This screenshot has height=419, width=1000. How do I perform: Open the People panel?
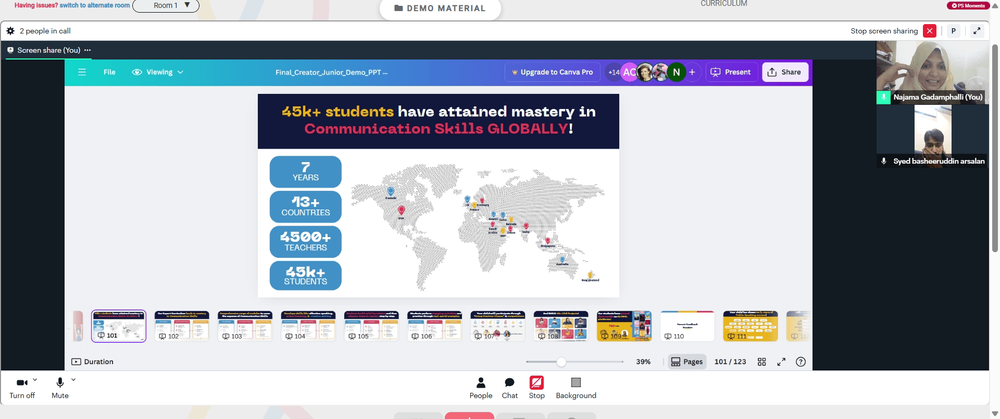(481, 388)
